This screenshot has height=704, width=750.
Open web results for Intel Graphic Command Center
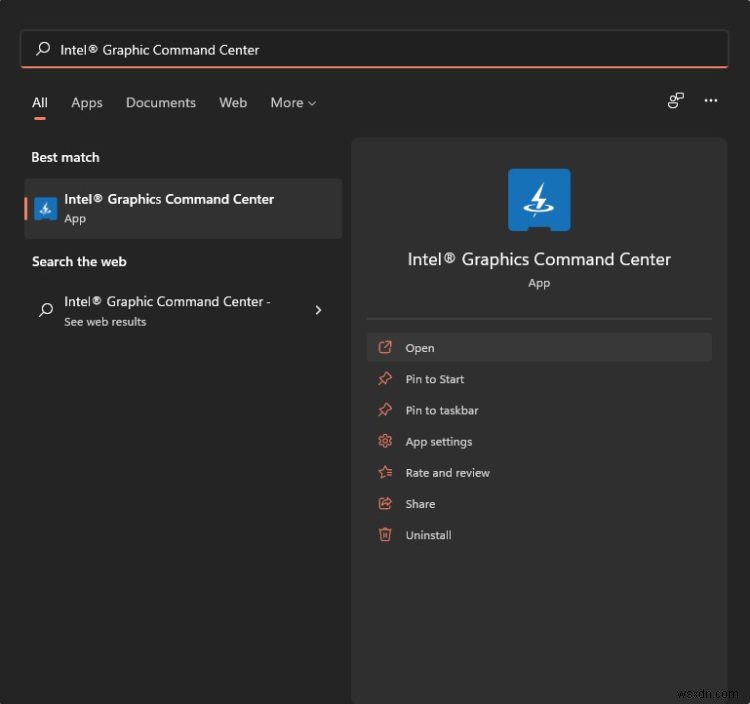coord(183,311)
